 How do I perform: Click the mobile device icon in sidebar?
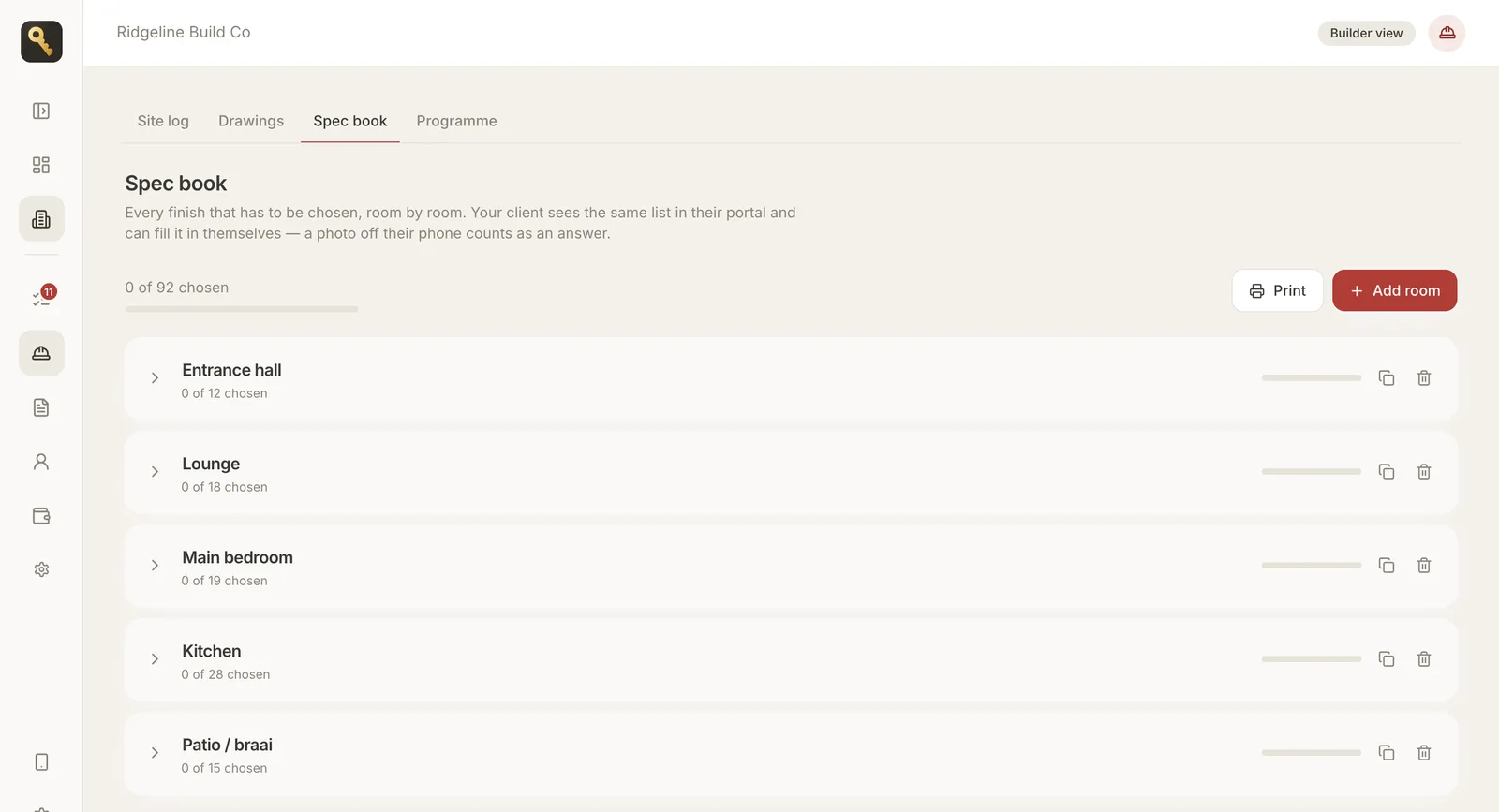[x=41, y=762]
